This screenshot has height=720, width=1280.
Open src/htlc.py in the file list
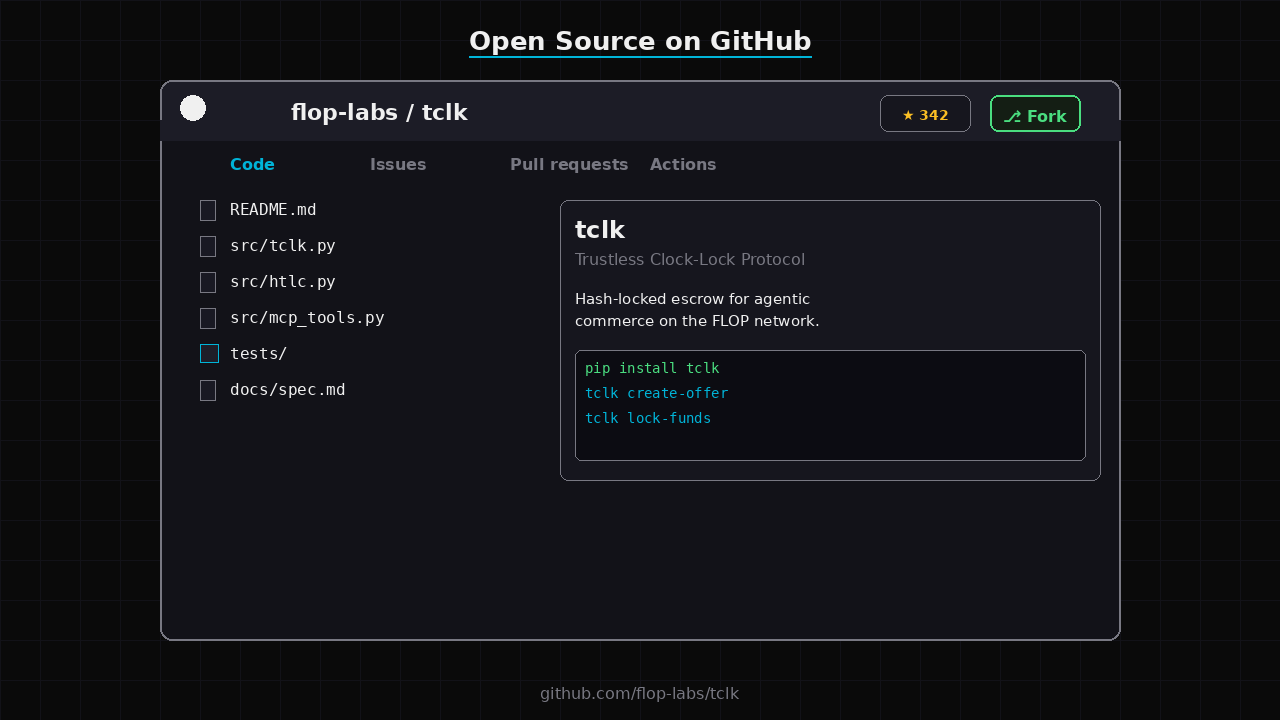(283, 282)
